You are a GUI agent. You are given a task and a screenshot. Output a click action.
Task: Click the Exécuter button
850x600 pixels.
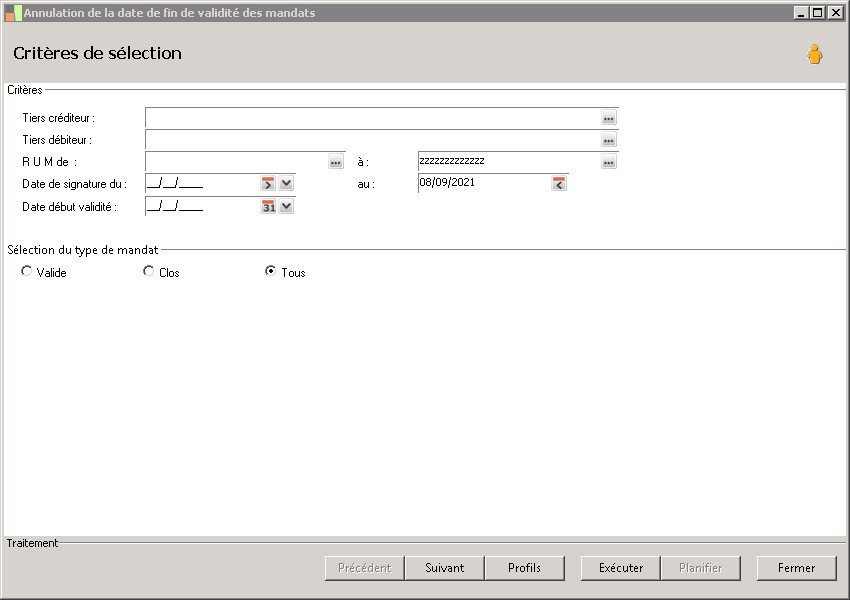pos(621,568)
